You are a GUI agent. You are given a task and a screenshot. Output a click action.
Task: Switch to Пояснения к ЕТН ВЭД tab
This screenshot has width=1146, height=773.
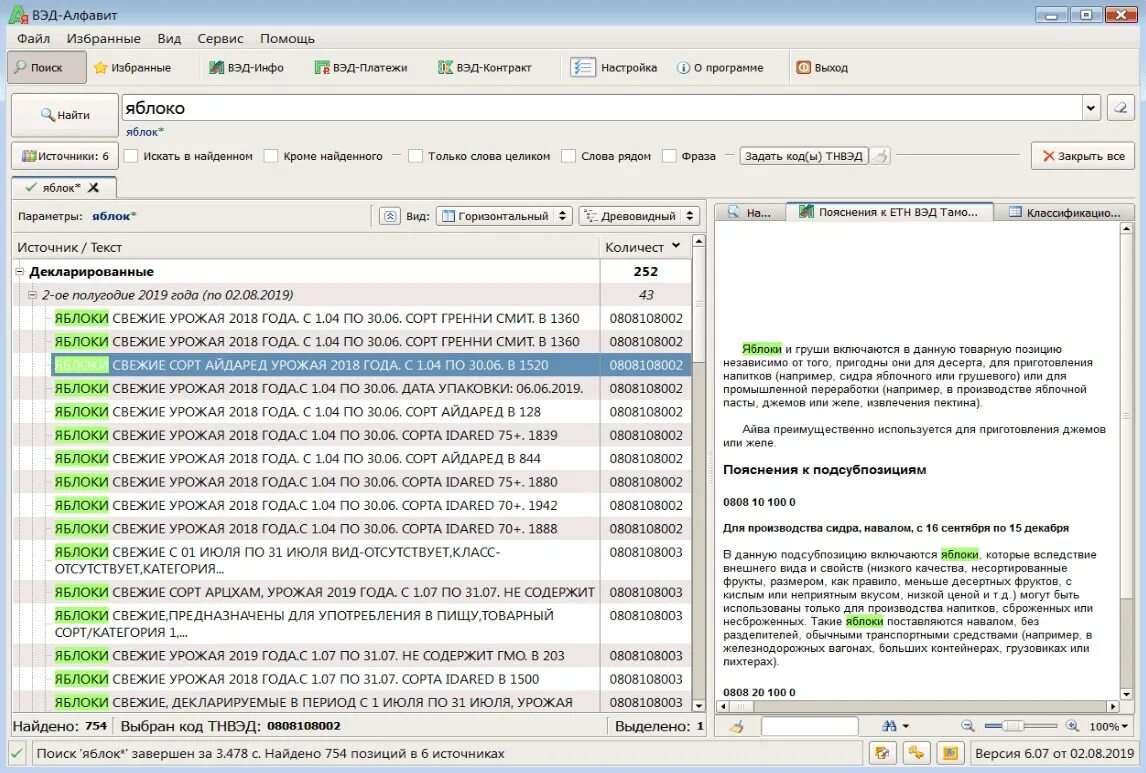pyautogui.click(x=889, y=212)
